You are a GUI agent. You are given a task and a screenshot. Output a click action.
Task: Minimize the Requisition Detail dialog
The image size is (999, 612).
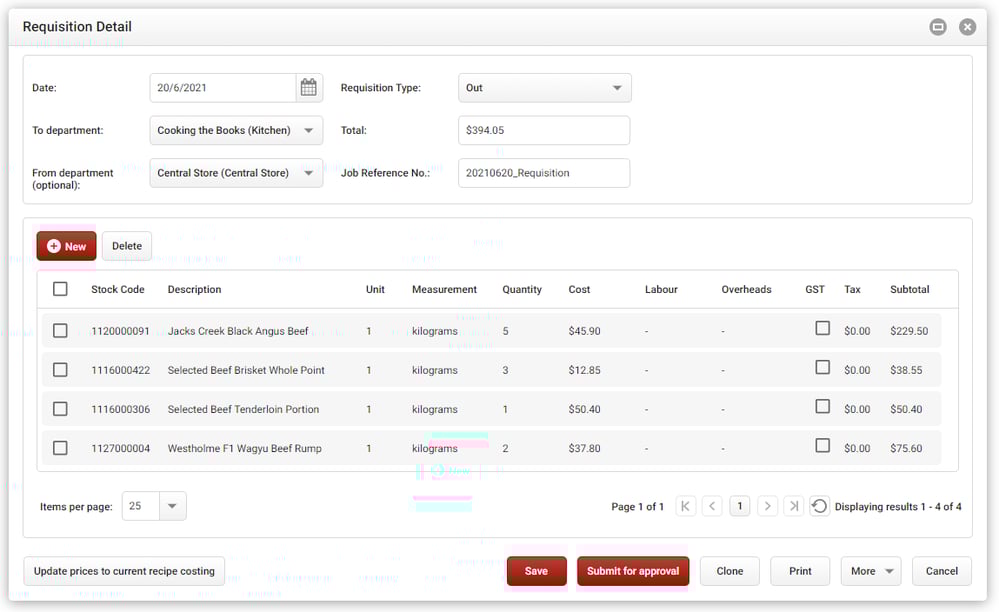[937, 27]
